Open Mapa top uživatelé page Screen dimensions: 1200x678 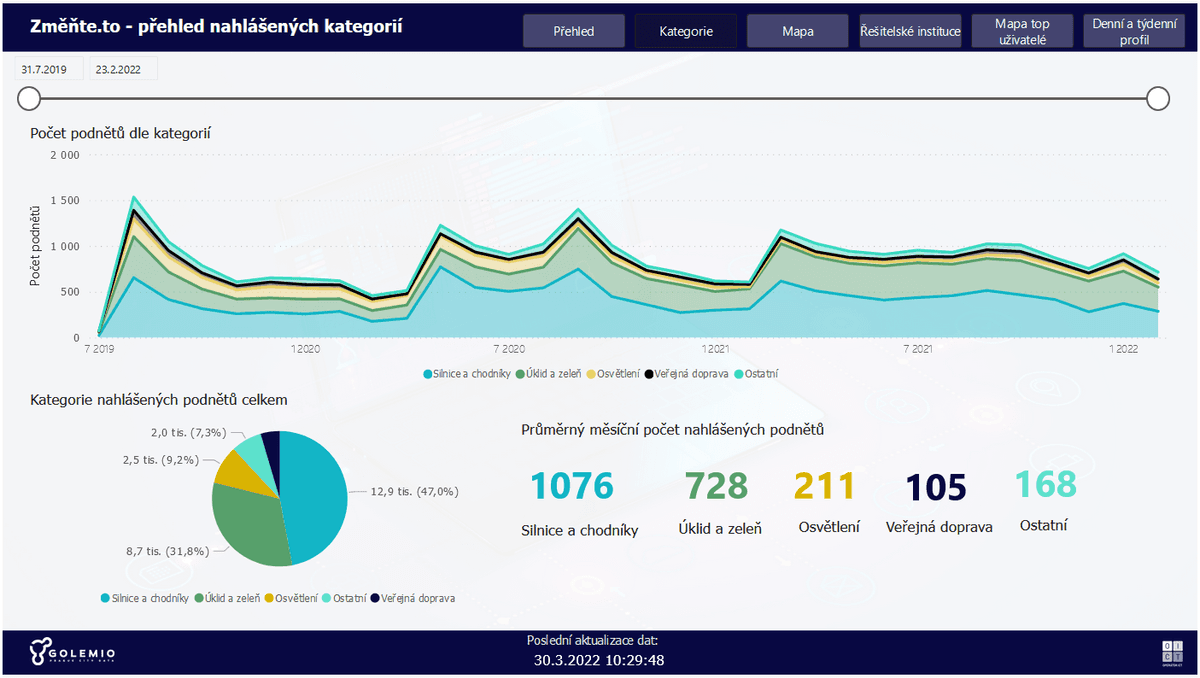pos(1022,31)
